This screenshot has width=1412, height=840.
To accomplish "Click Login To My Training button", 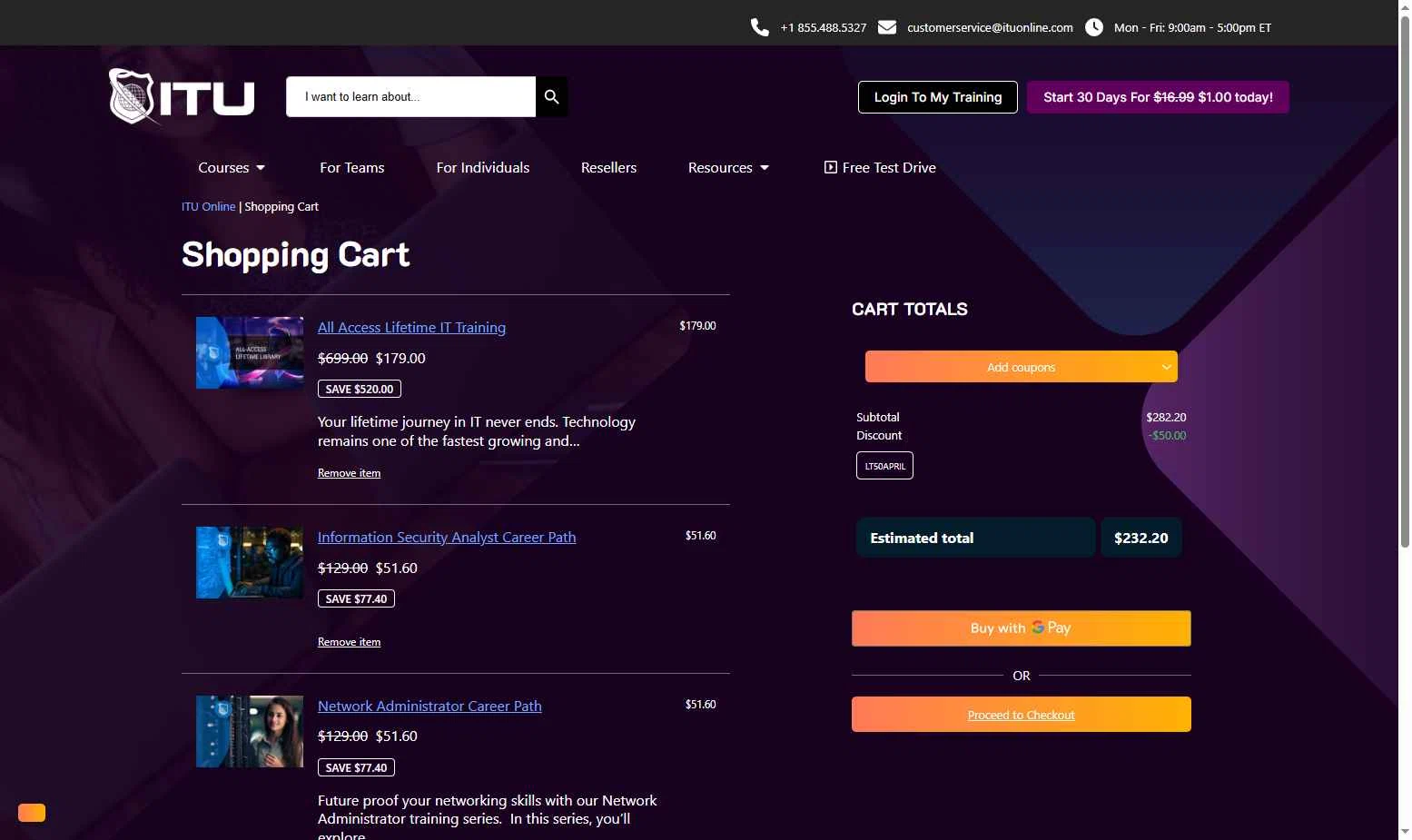I will [938, 97].
